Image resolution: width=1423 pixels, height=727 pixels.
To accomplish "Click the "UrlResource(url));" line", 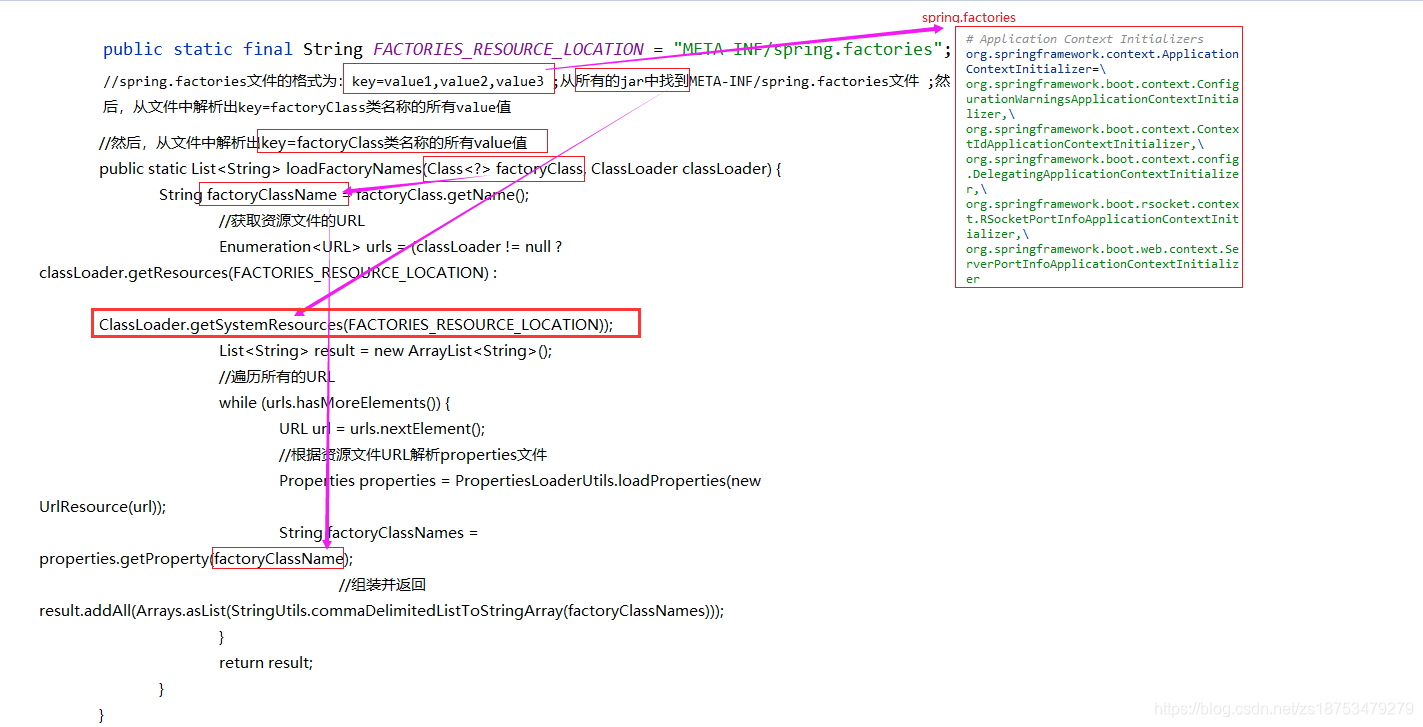I will pyautogui.click(x=103, y=506).
